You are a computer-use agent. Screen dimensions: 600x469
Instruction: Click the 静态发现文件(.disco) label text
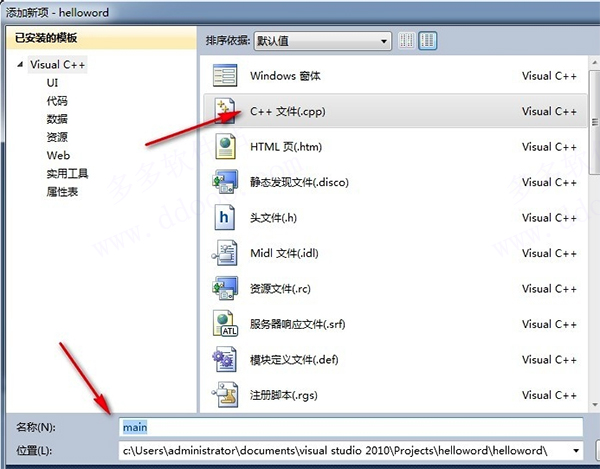pyautogui.click(x=299, y=182)
